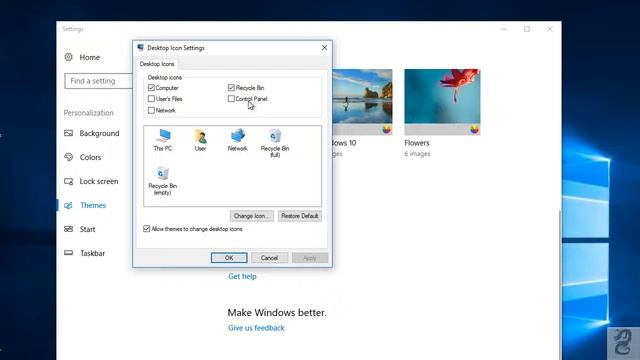The height and width of the screenshot is (360, 640).
Task: Click the Change Icon... button
Action: [x=251, y=216]
